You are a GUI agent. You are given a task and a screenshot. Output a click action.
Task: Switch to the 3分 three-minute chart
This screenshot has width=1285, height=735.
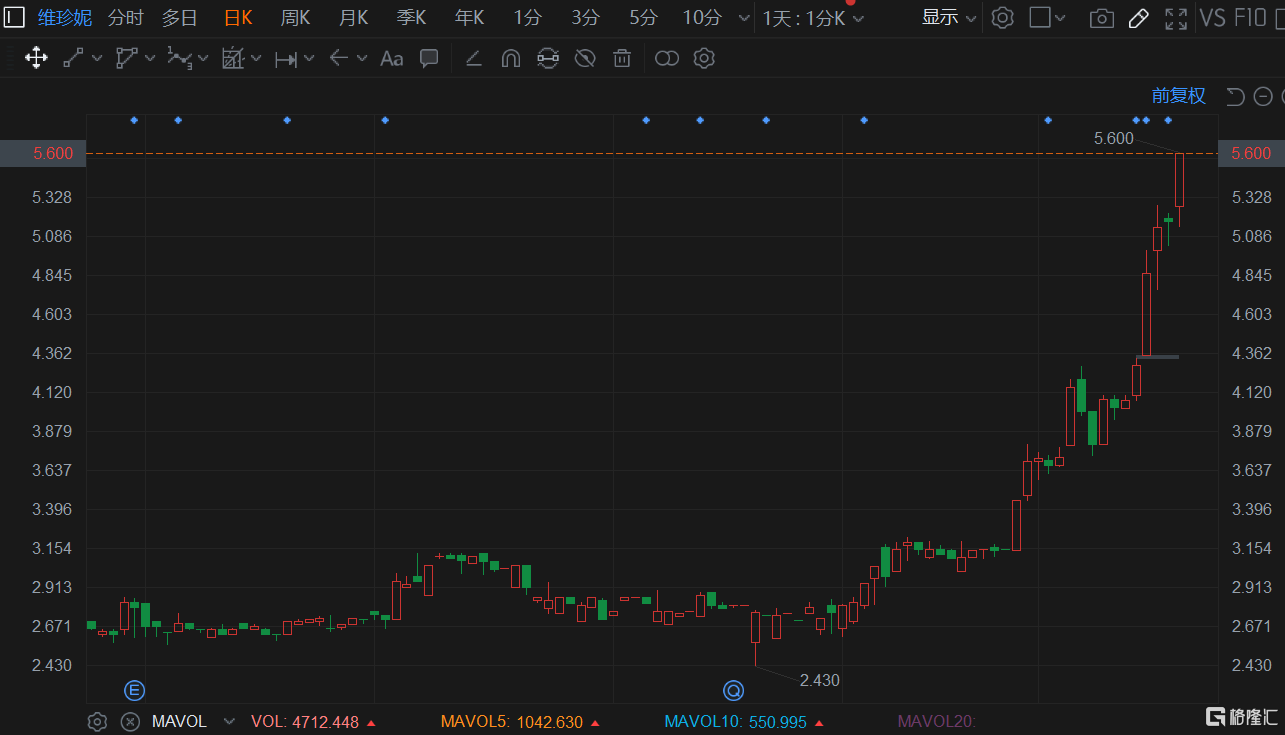(586, 17)
